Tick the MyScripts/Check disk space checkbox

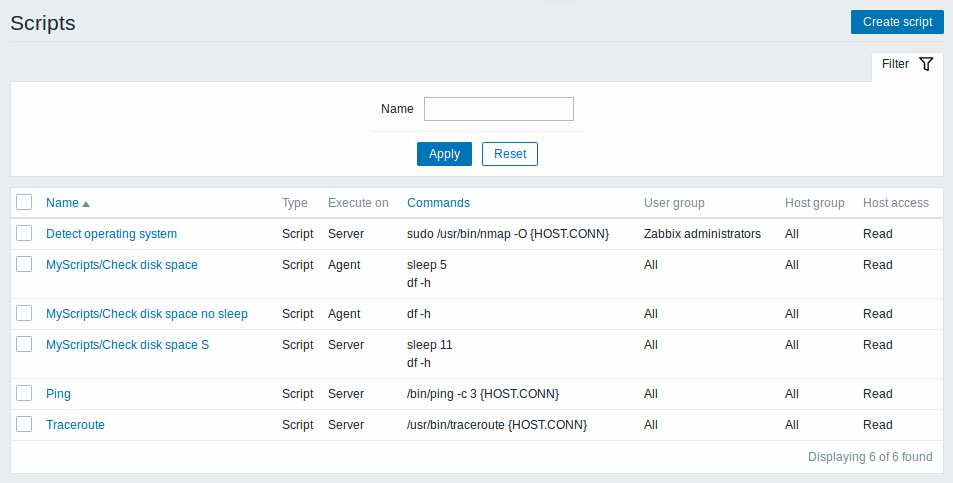point(24,264)
